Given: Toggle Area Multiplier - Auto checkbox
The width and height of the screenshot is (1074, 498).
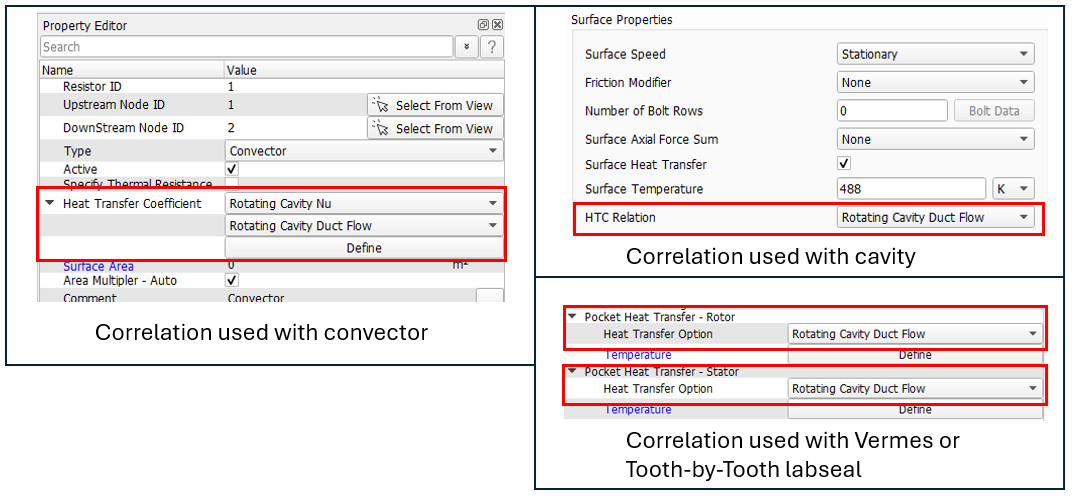Looking at the screenshot, I should coord(233,281).
